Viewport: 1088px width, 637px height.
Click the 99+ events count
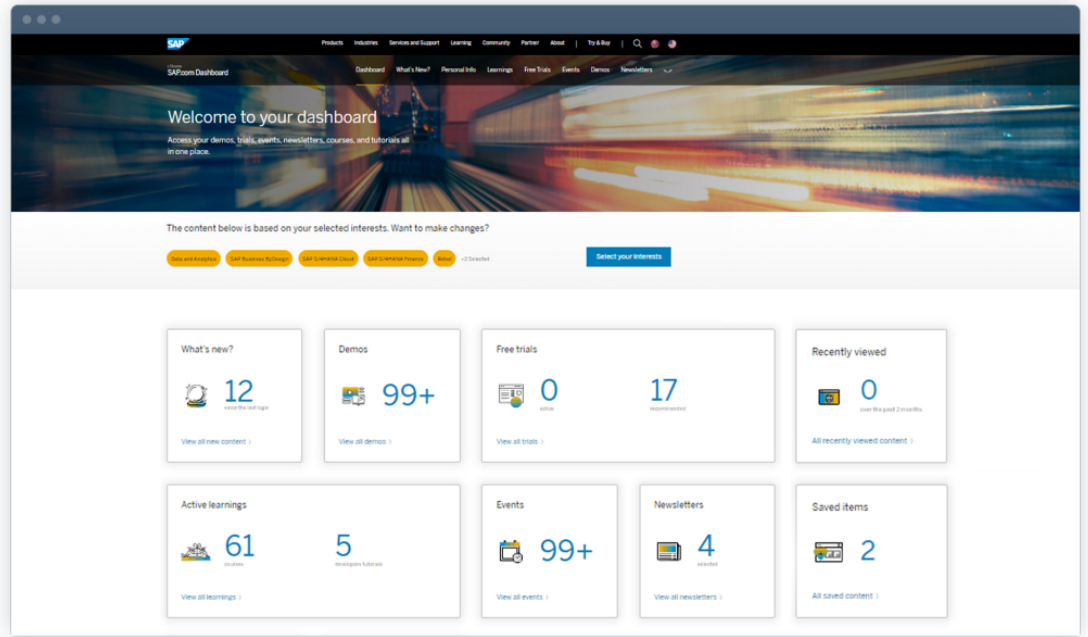pyautogui.click(x=566, y=550)
